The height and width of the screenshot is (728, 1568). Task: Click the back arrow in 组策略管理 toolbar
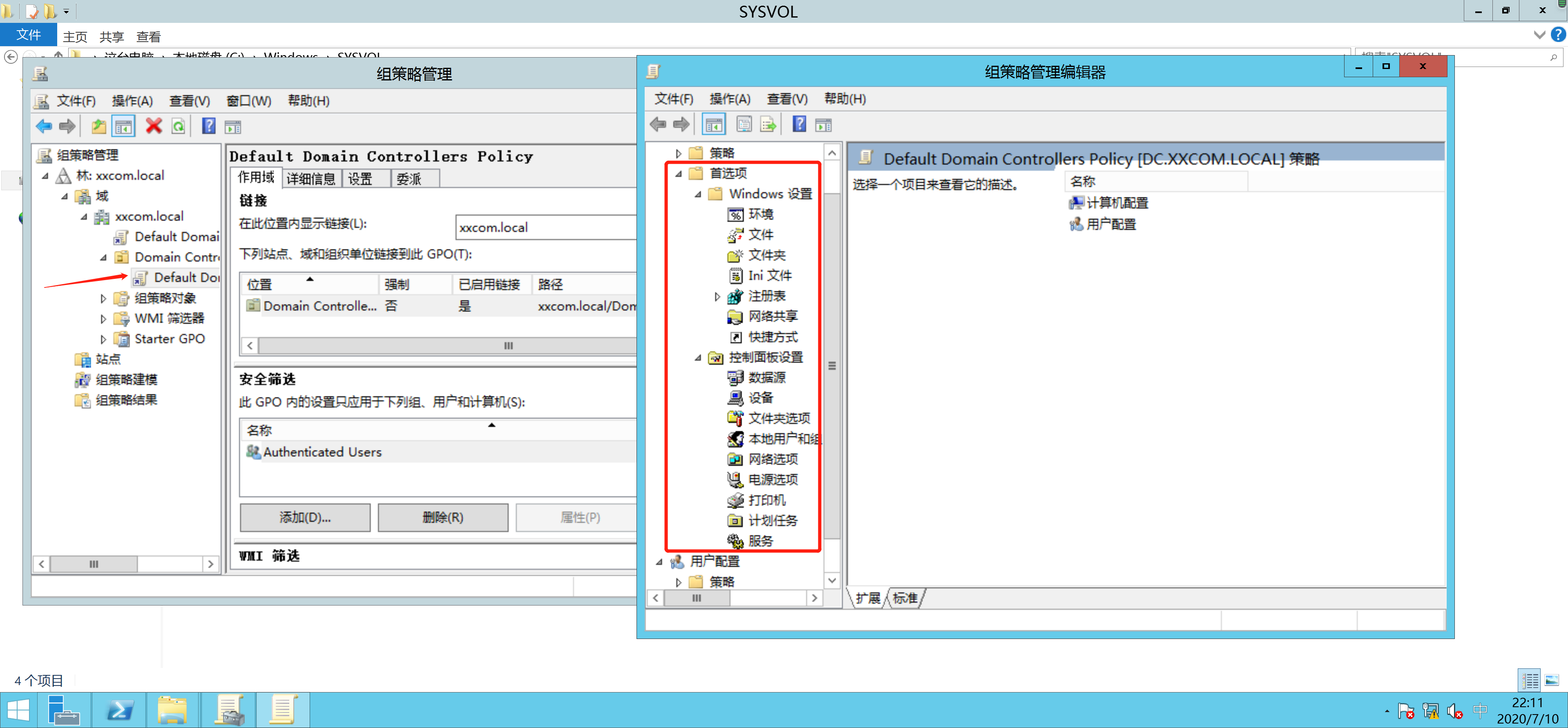pos(44,127)
